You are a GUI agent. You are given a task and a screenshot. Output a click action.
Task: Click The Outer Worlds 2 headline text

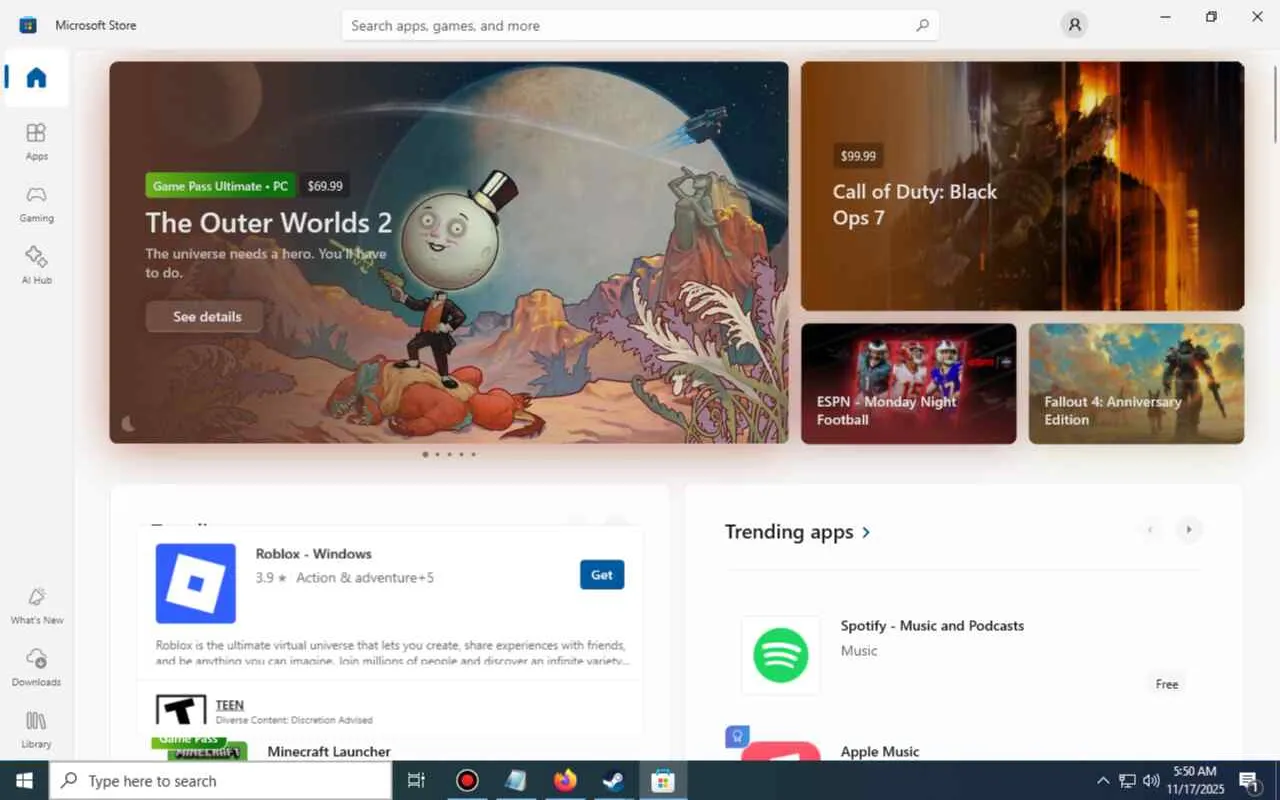269,222
